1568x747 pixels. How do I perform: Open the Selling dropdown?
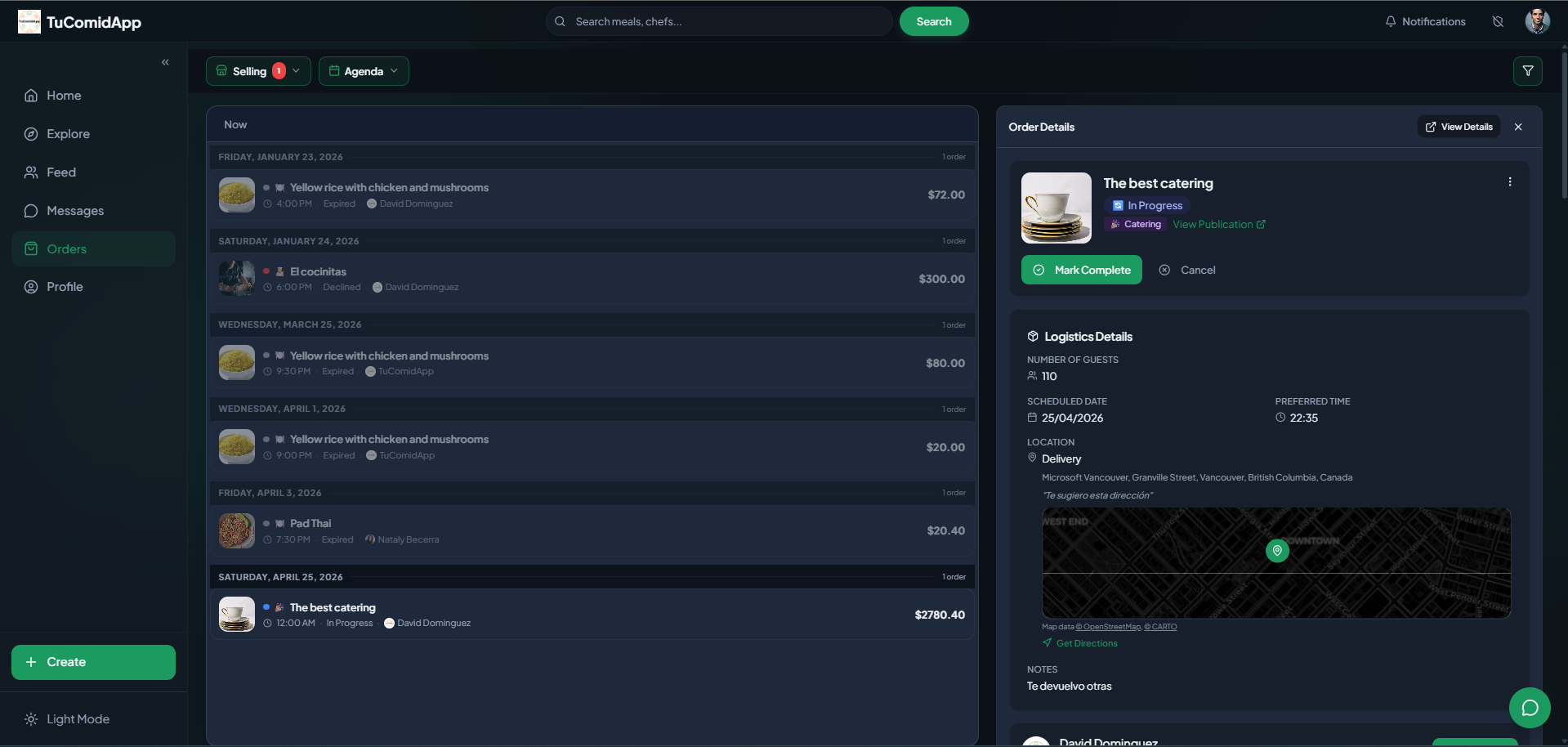(257, 71)
